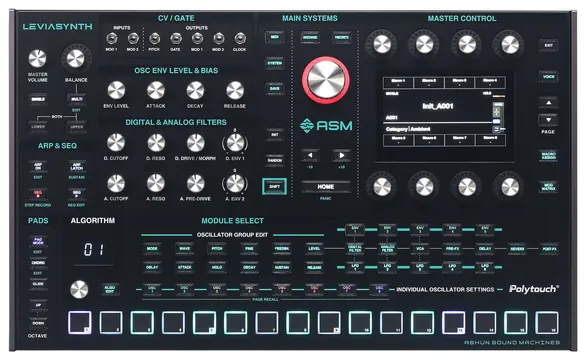Screen dimensions: 586x360
Task: Toggle ARP ON button
Action: point(38,167)
